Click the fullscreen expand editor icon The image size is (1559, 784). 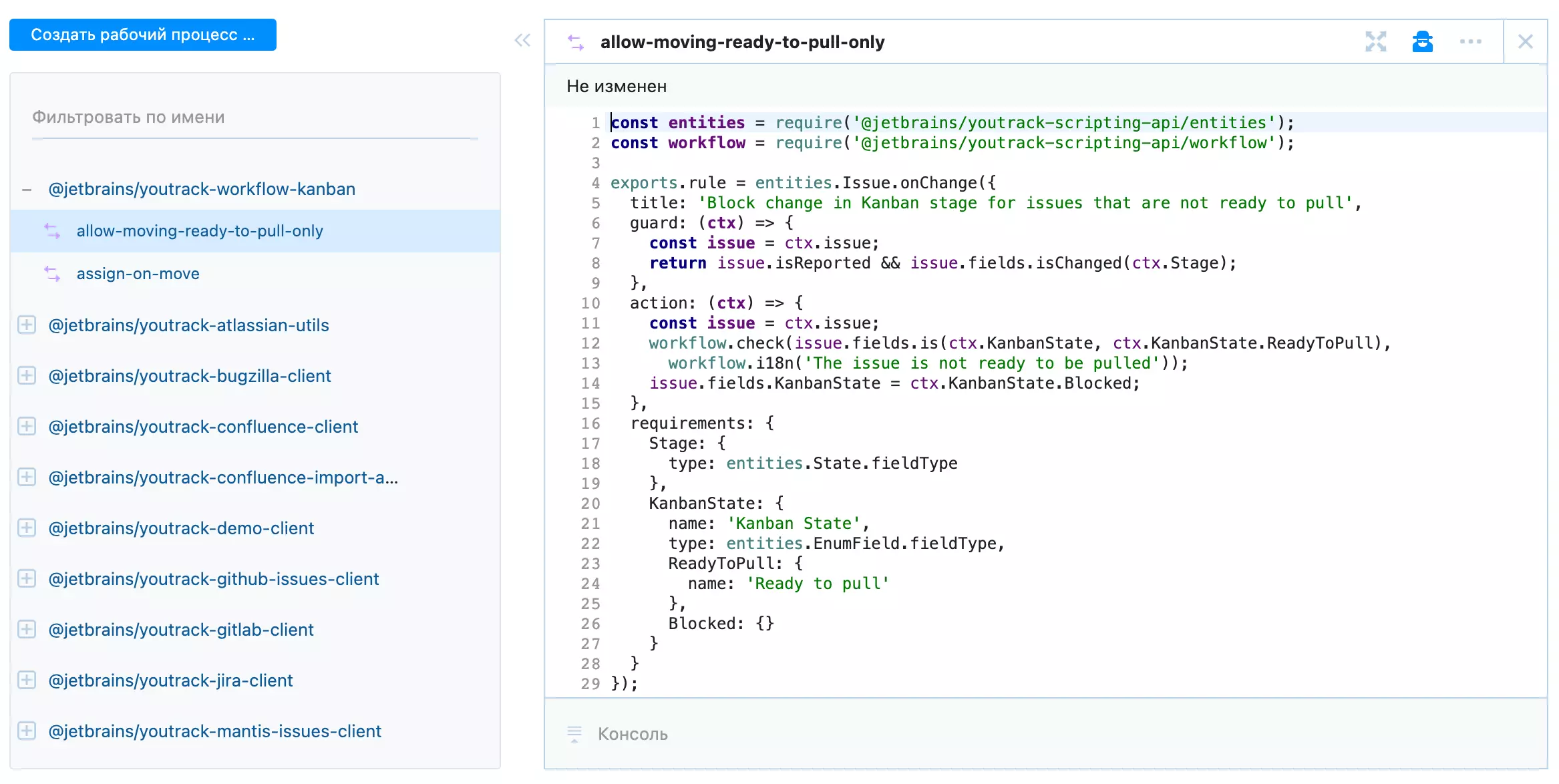coord(1375,41)
